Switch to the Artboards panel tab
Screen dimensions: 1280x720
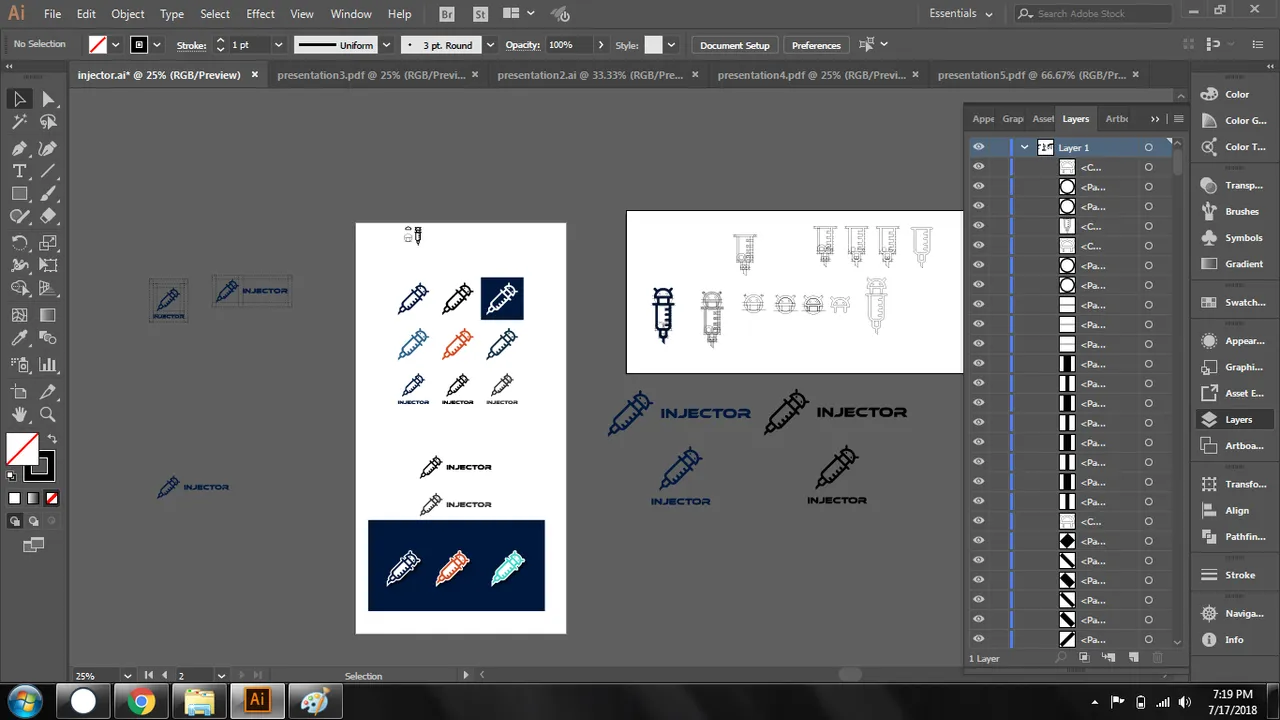tap(1117, 119)
